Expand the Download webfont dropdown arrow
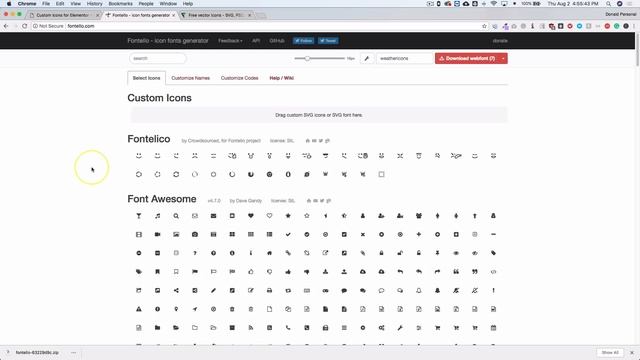 [x=503, y=58]
